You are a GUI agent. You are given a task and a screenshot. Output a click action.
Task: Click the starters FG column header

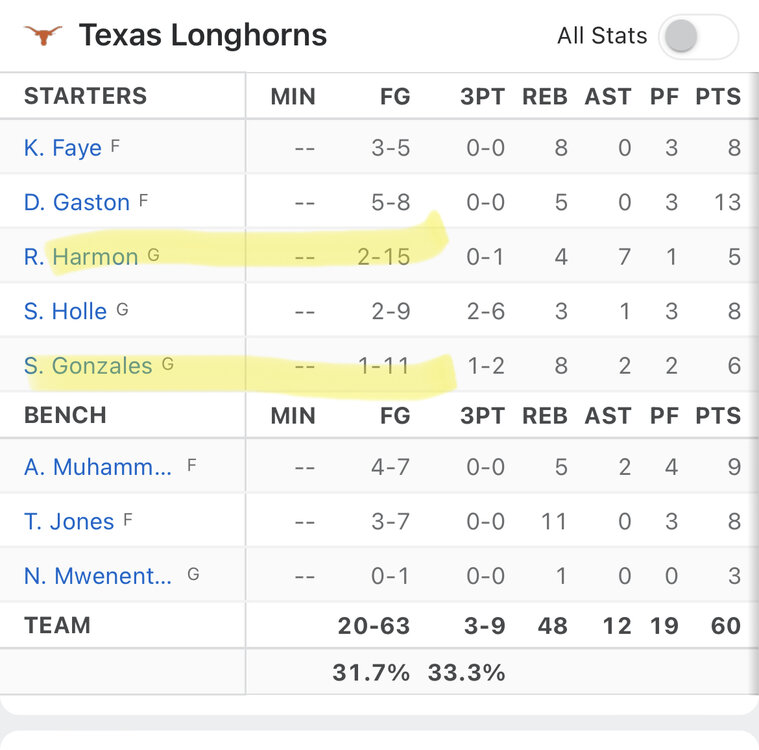(x=395, y=97)
